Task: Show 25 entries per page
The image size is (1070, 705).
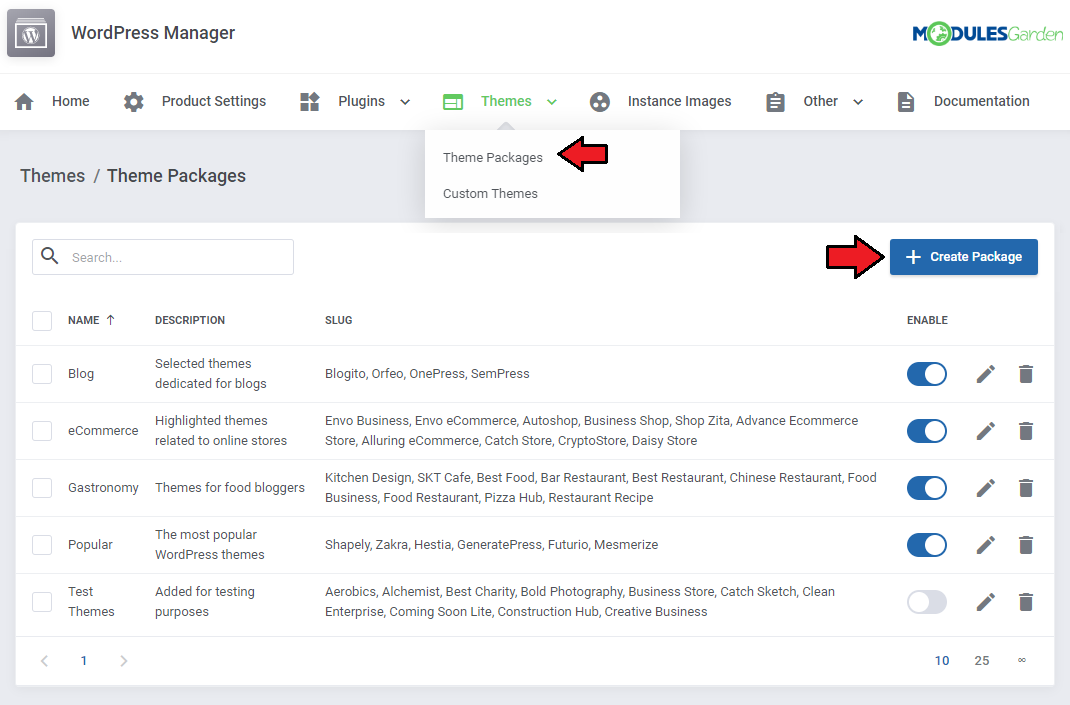Action: click(x=981, y=661)
